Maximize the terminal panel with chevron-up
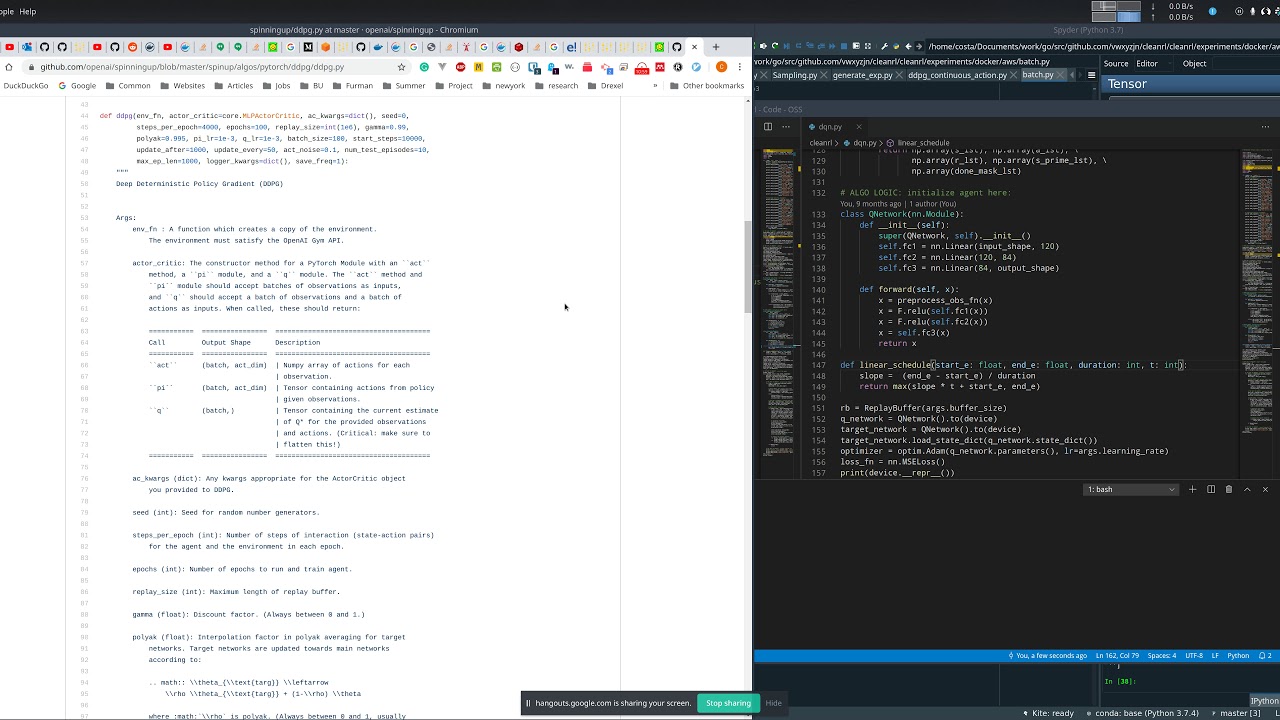This screenshot has width=1280, height=720. 1247,489
